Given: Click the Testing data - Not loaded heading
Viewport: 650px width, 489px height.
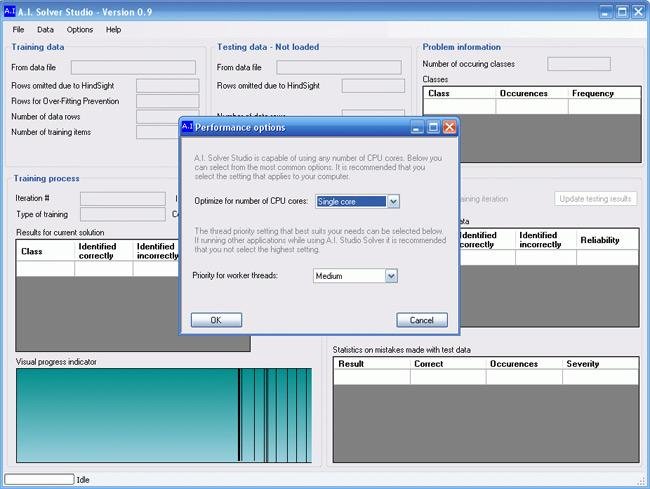Looking at the screenshot, I should (x=268, y=47).
